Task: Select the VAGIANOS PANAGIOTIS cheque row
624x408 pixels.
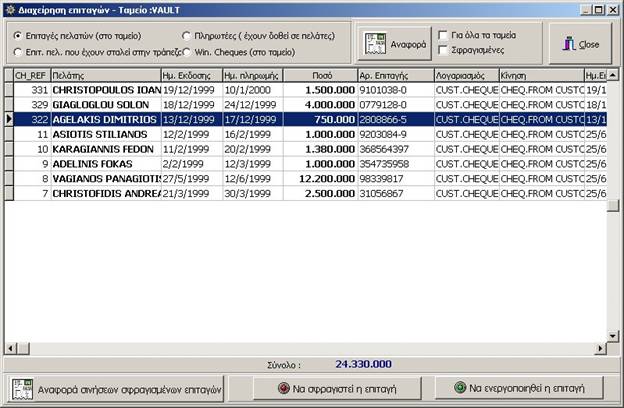Action: point(105,178)
